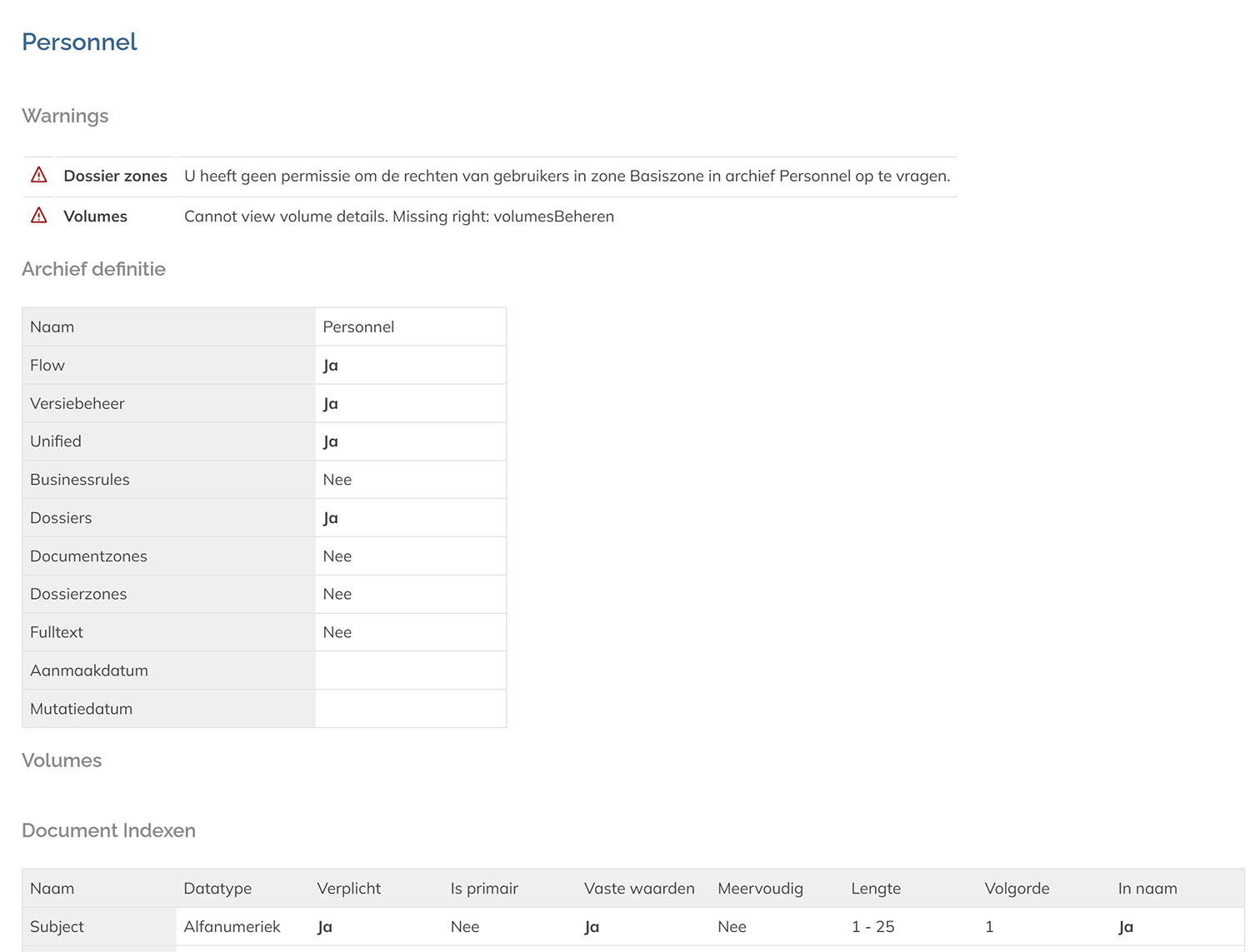This screenshot has width=1250, height=952.
Task: Select the Versiebeheer row label
Action: click(77, 403)
